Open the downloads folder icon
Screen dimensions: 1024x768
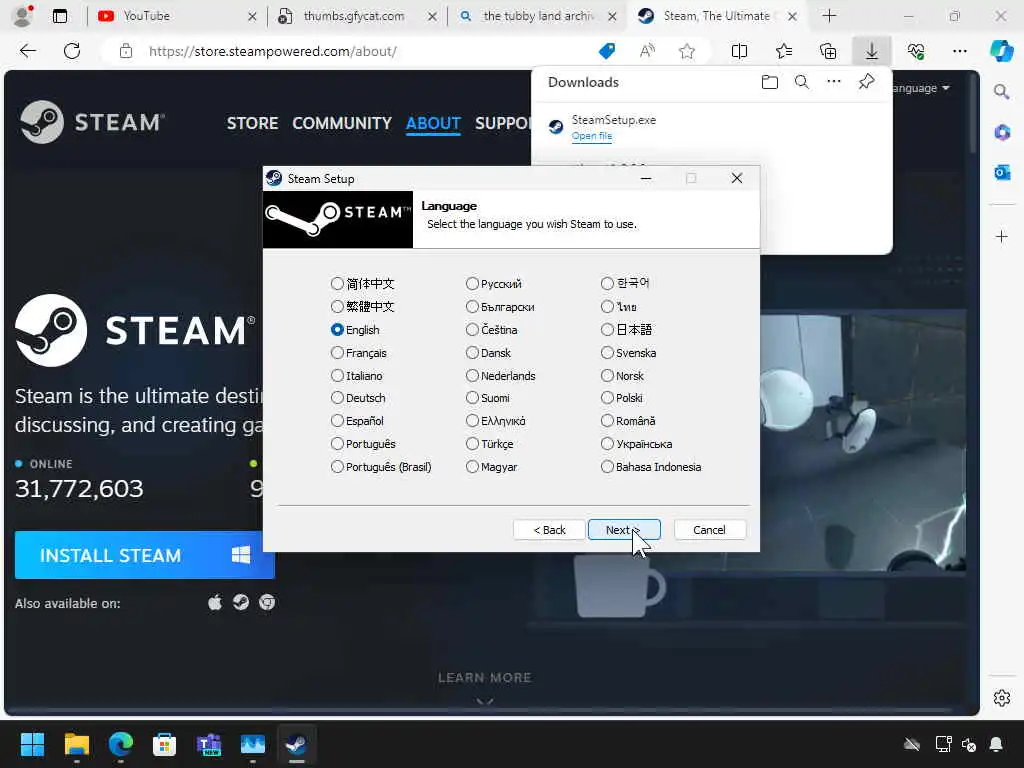click(770, 82)
